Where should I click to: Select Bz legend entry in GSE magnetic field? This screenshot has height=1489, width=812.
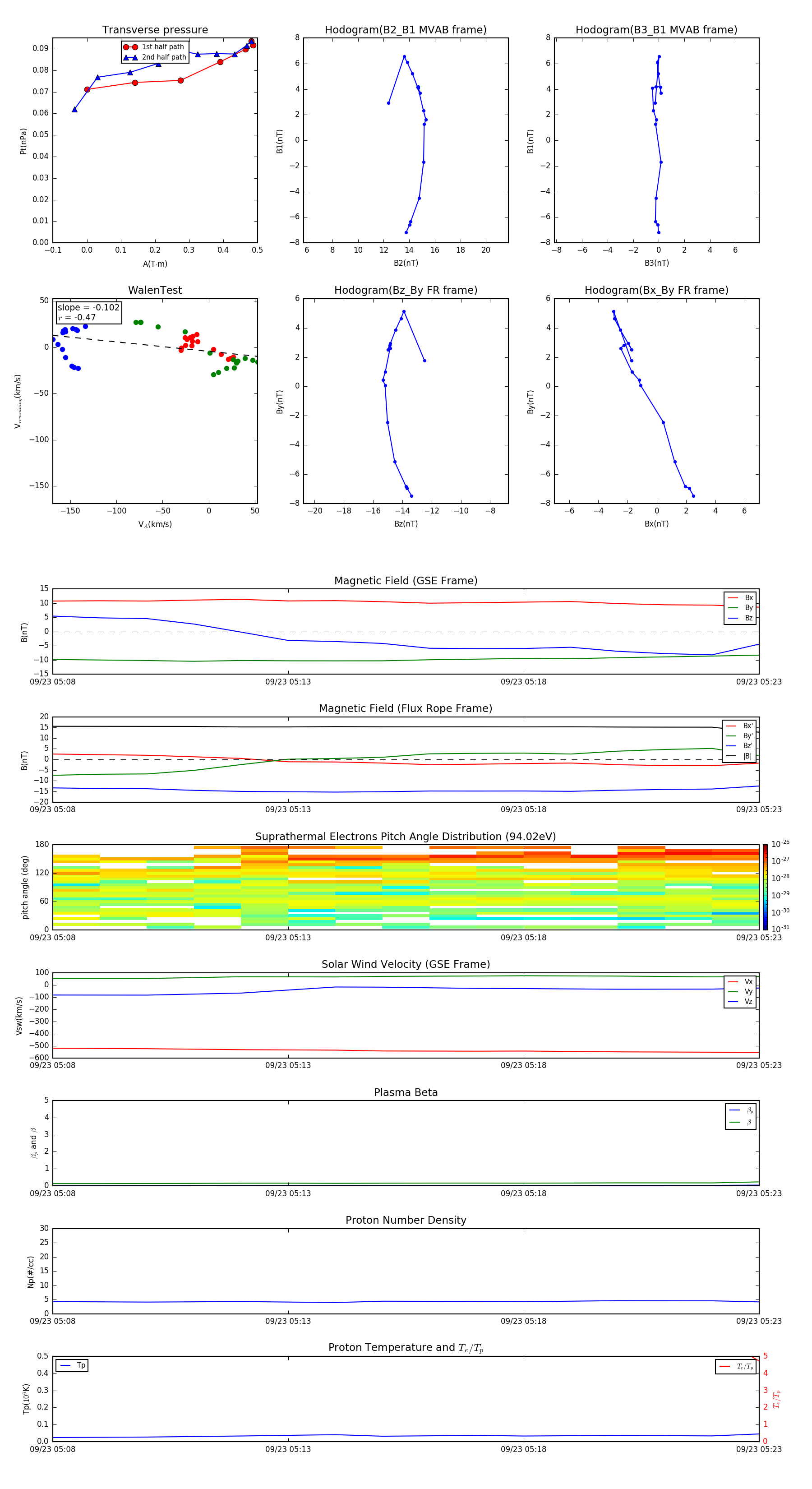[x=740, y=618]
